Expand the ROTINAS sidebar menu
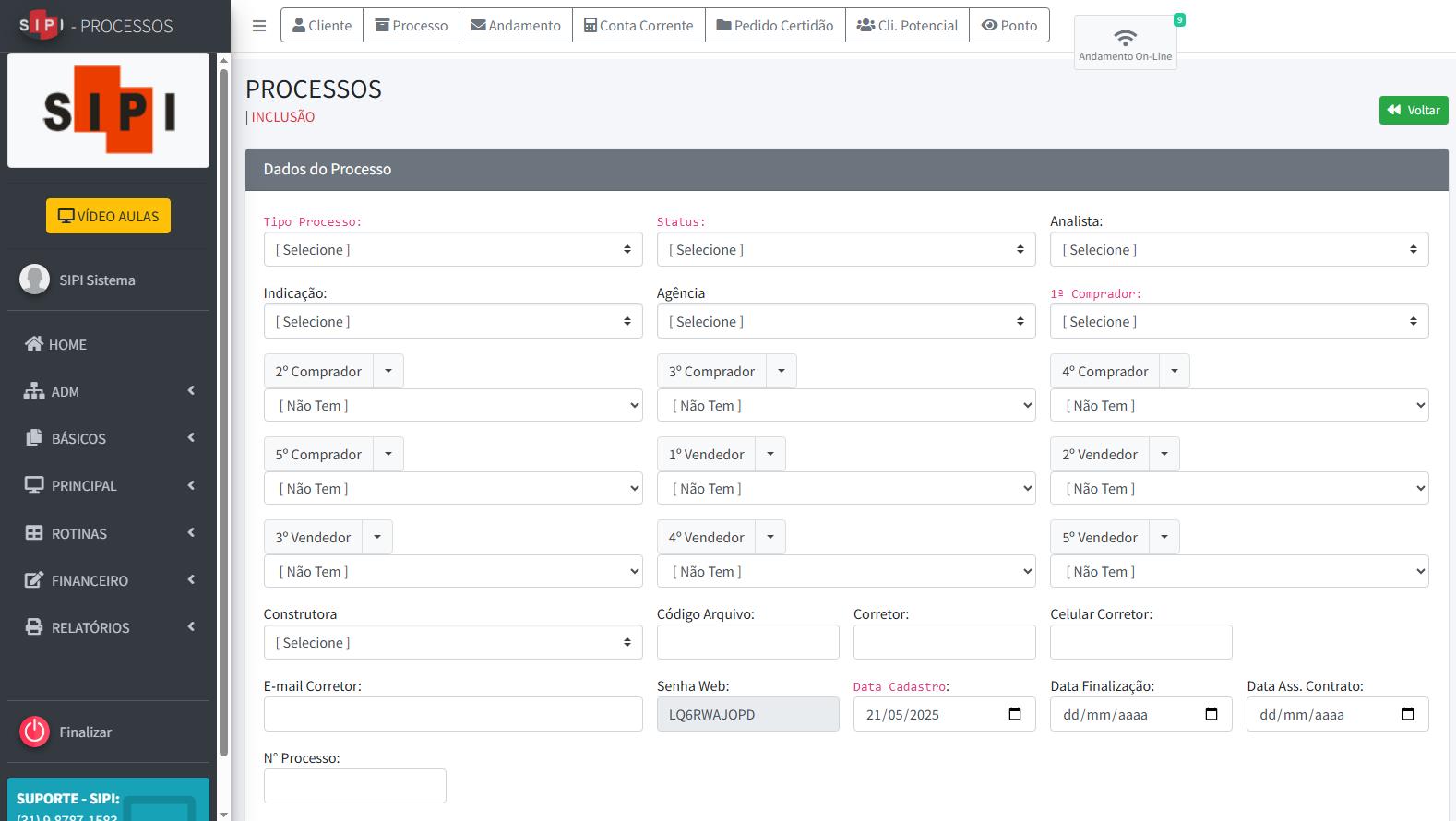Image resolution: width=1456 pixels, height=821 pixels. click(x=108, y=533)
